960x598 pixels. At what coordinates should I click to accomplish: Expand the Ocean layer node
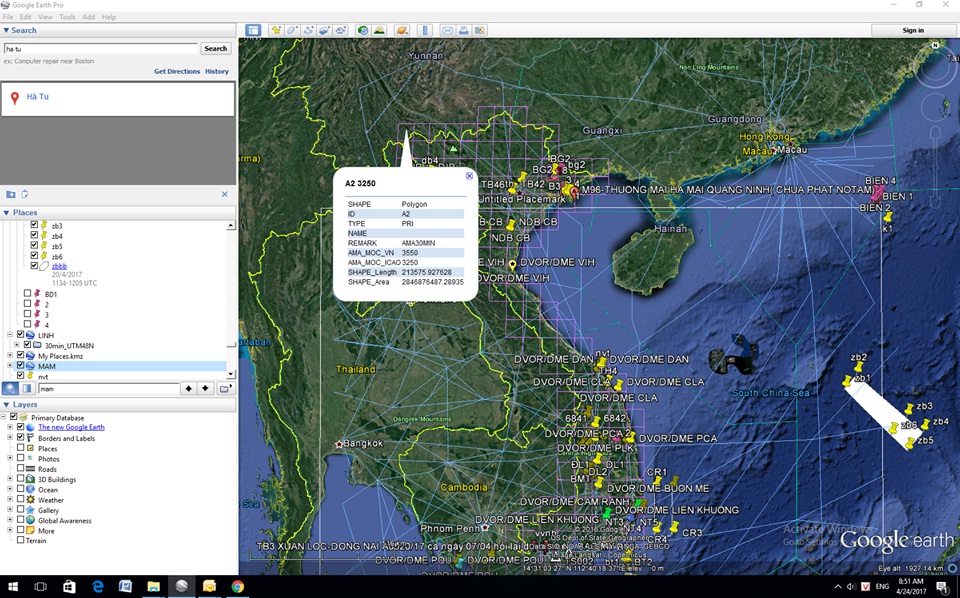(10, 489)
